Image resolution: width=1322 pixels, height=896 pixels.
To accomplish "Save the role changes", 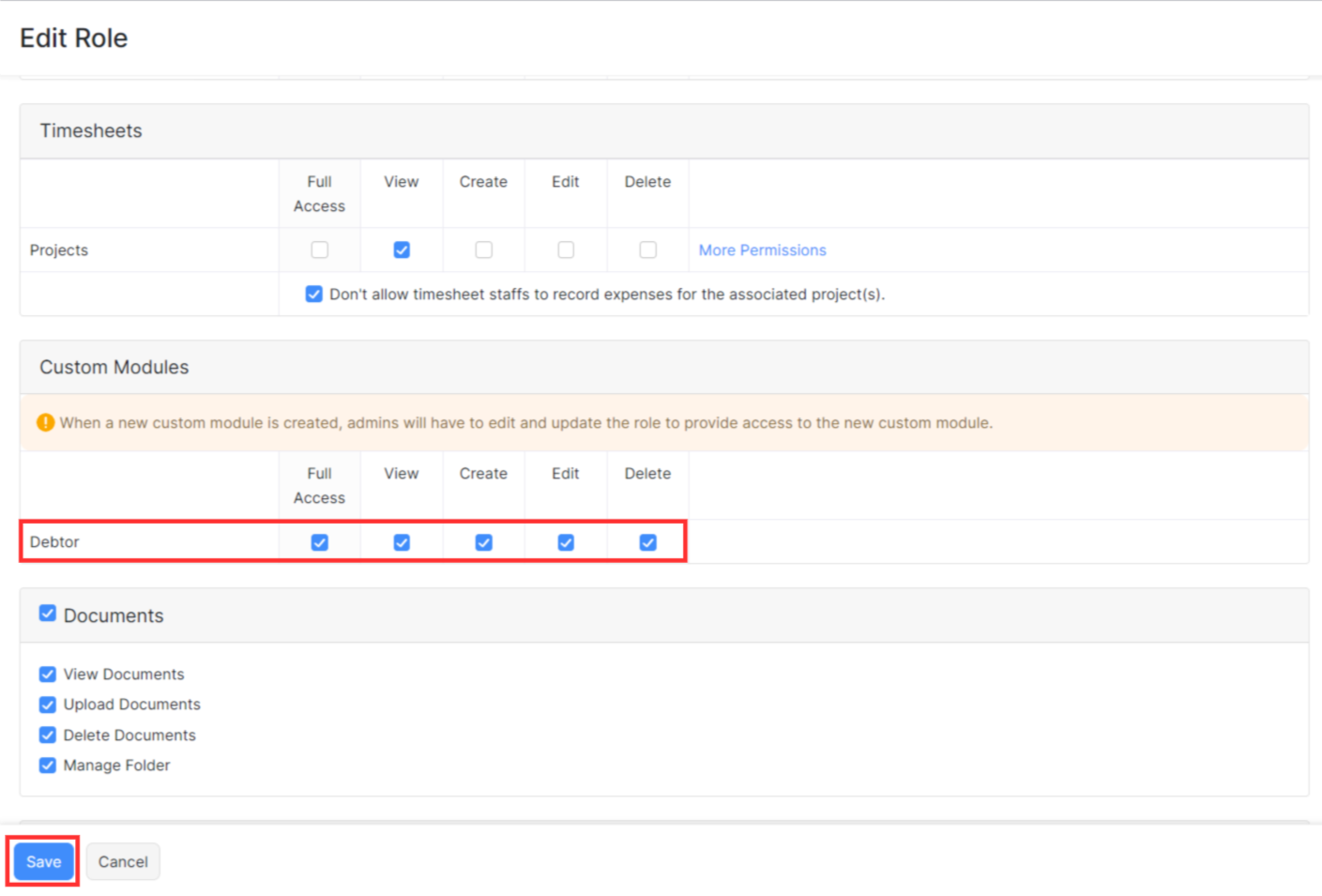I will (x=42, y=860).
